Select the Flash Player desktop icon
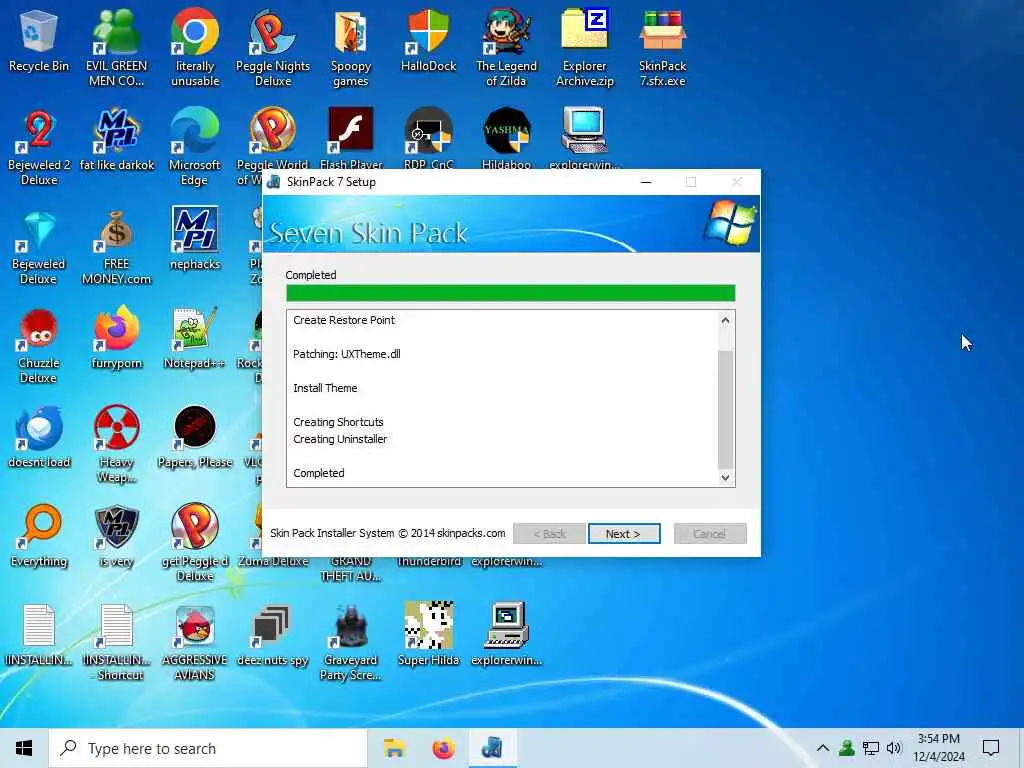This screenshot has width=1024, height=768. [351, 138]
